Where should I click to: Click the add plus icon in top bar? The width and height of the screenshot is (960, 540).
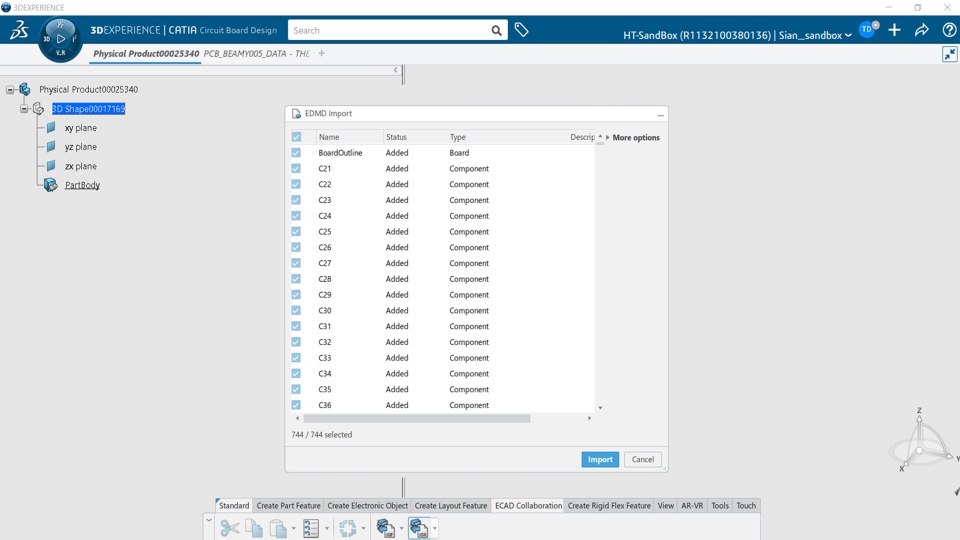pos(894,29)
